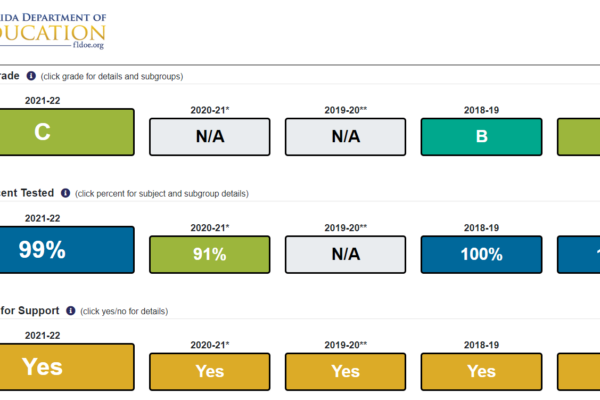Open 2020-21 Yes support details

coord(209,371)
